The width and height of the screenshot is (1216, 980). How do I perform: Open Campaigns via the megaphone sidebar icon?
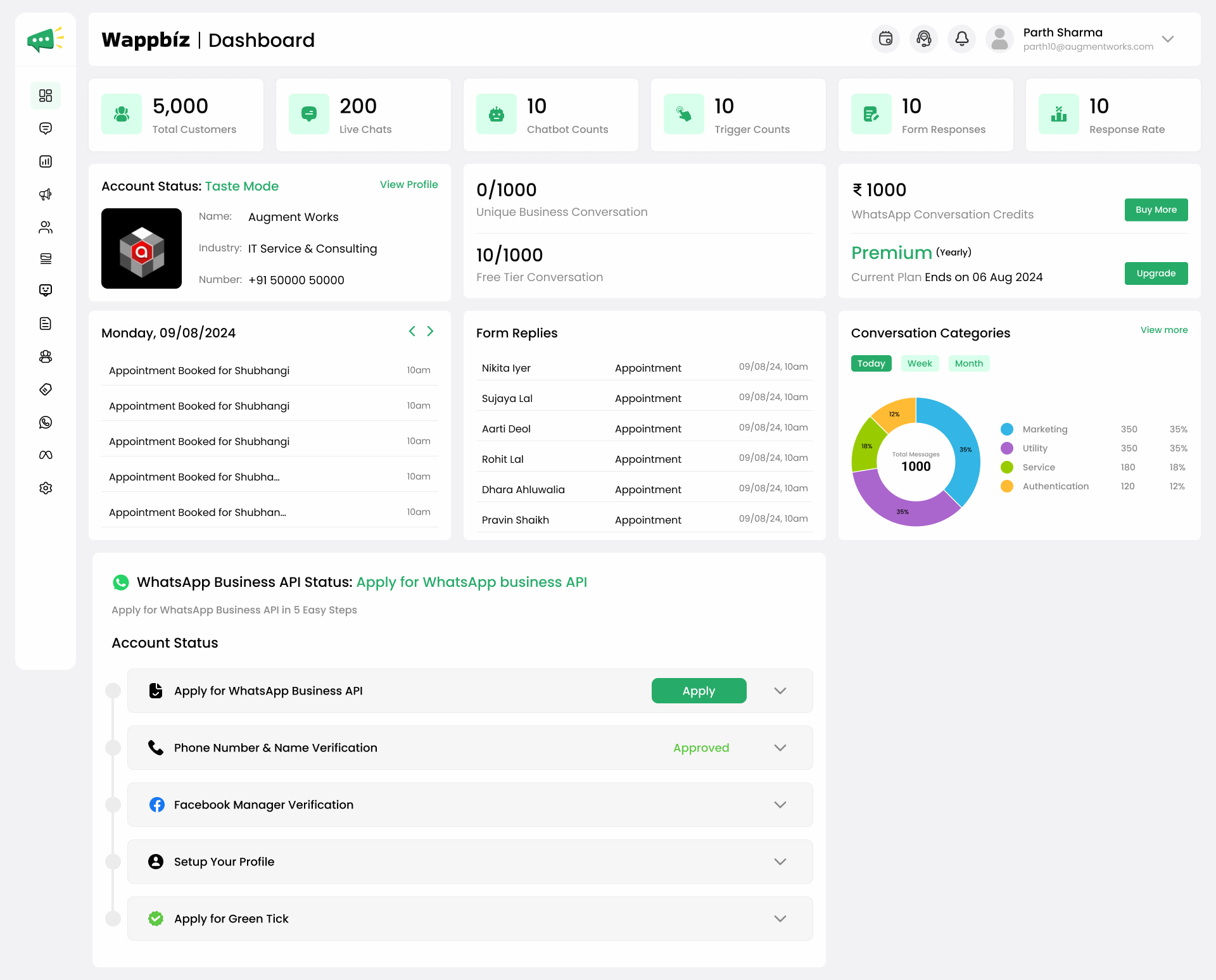click(x=45, y=194)
